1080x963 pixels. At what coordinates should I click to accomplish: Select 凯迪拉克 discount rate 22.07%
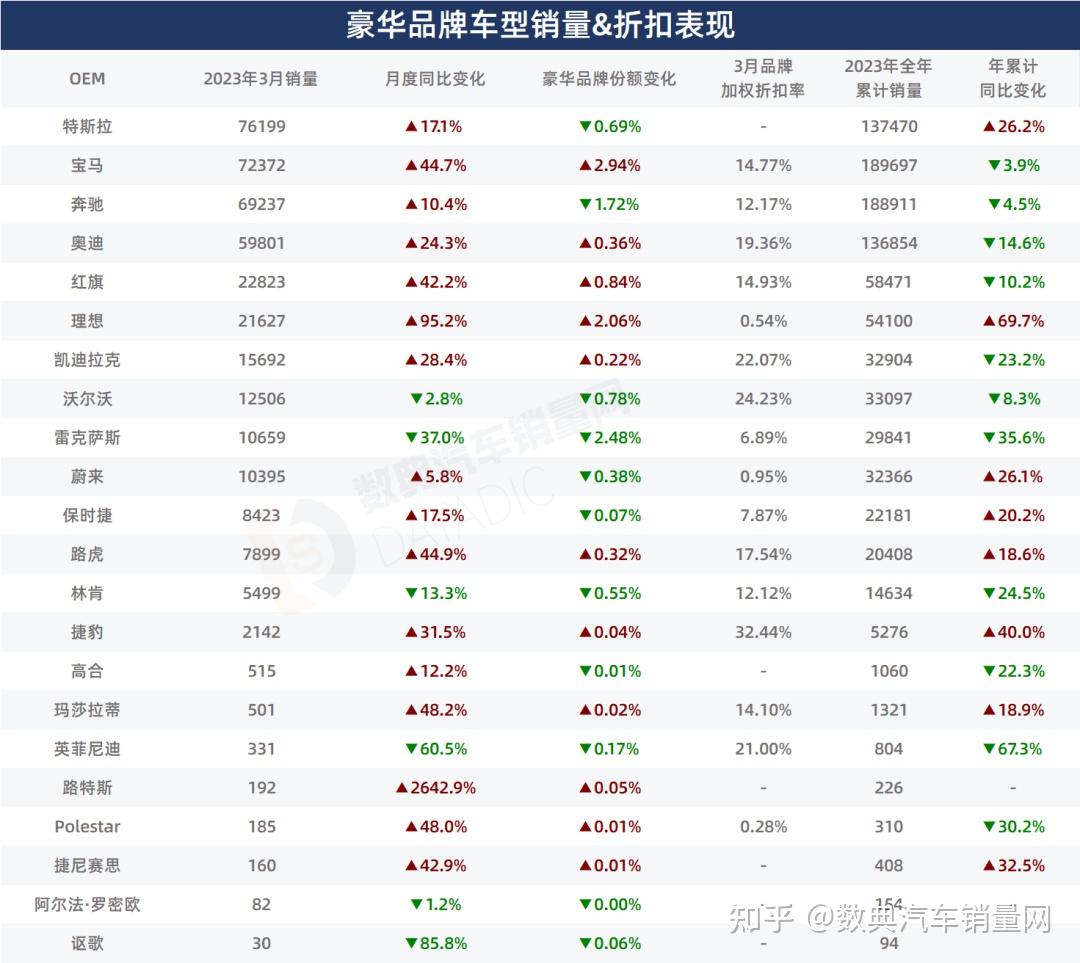tap(763, 360)
